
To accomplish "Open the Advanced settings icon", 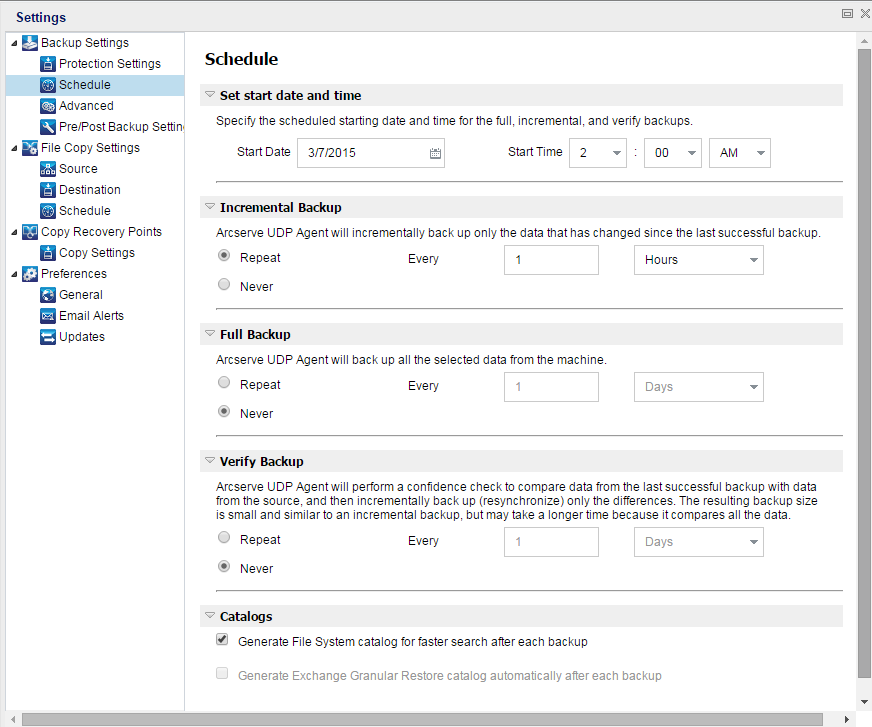I will (47, 105).
